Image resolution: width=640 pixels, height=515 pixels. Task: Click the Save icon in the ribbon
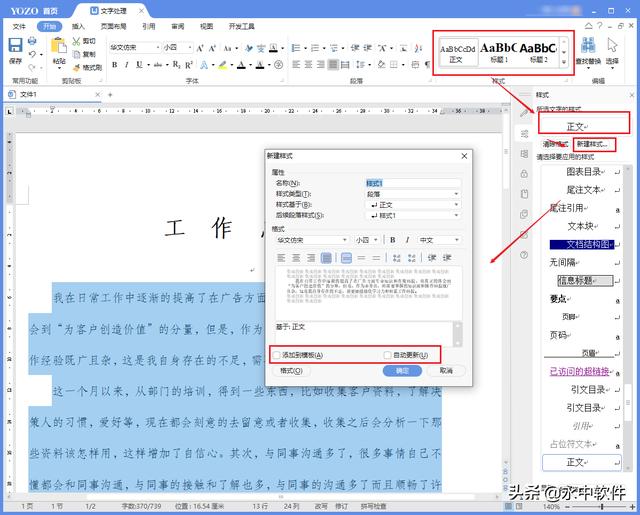pyautogui.click(x=16, y=47)
